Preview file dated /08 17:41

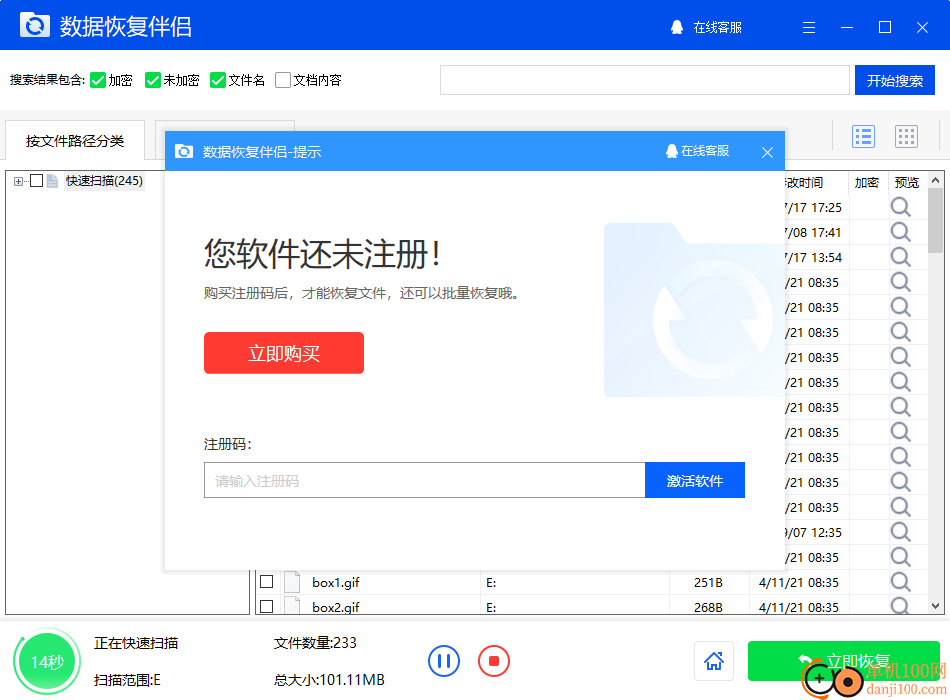click(x=900, y=232)
